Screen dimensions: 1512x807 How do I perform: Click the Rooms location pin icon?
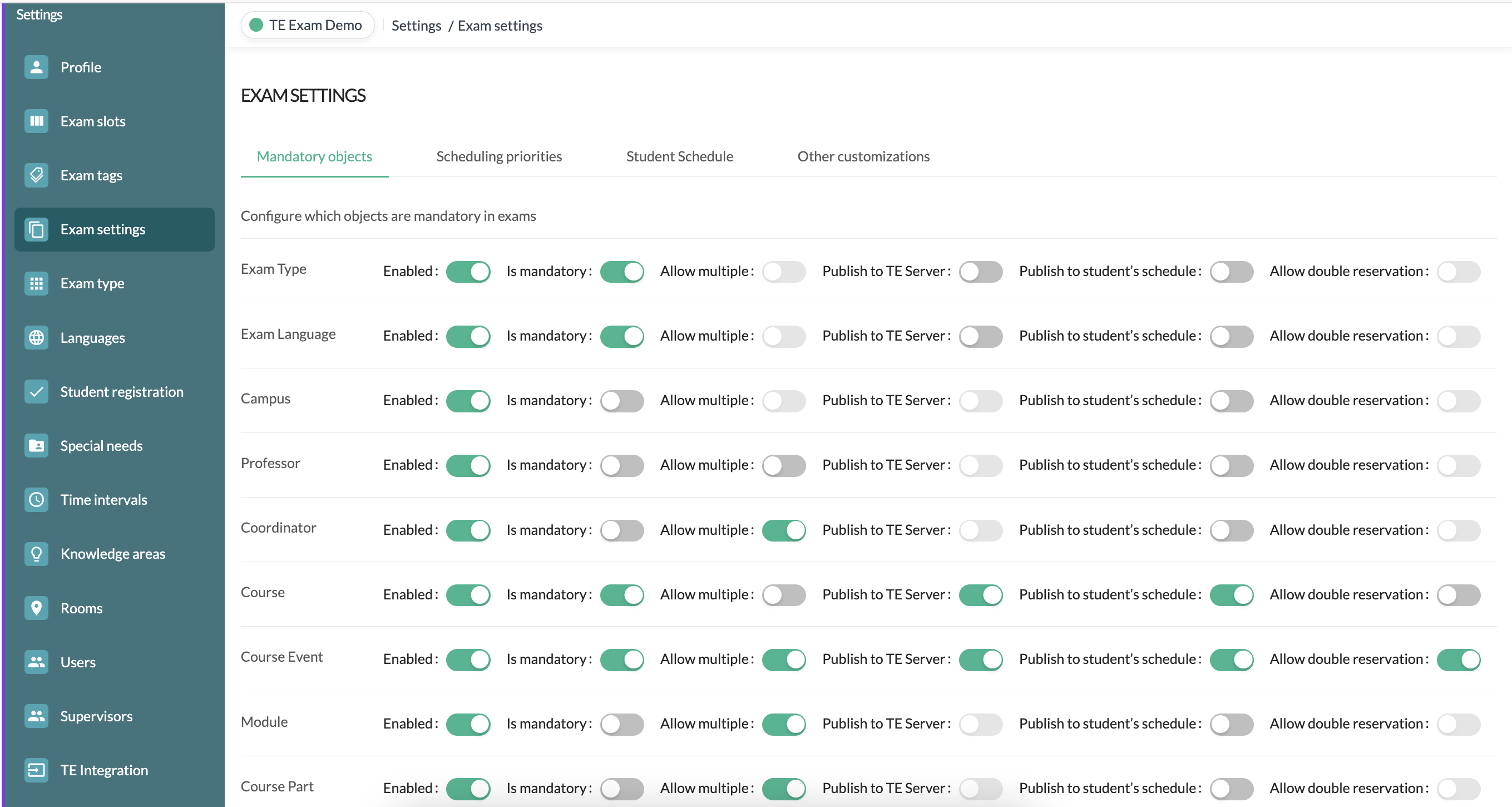(36, 608)
